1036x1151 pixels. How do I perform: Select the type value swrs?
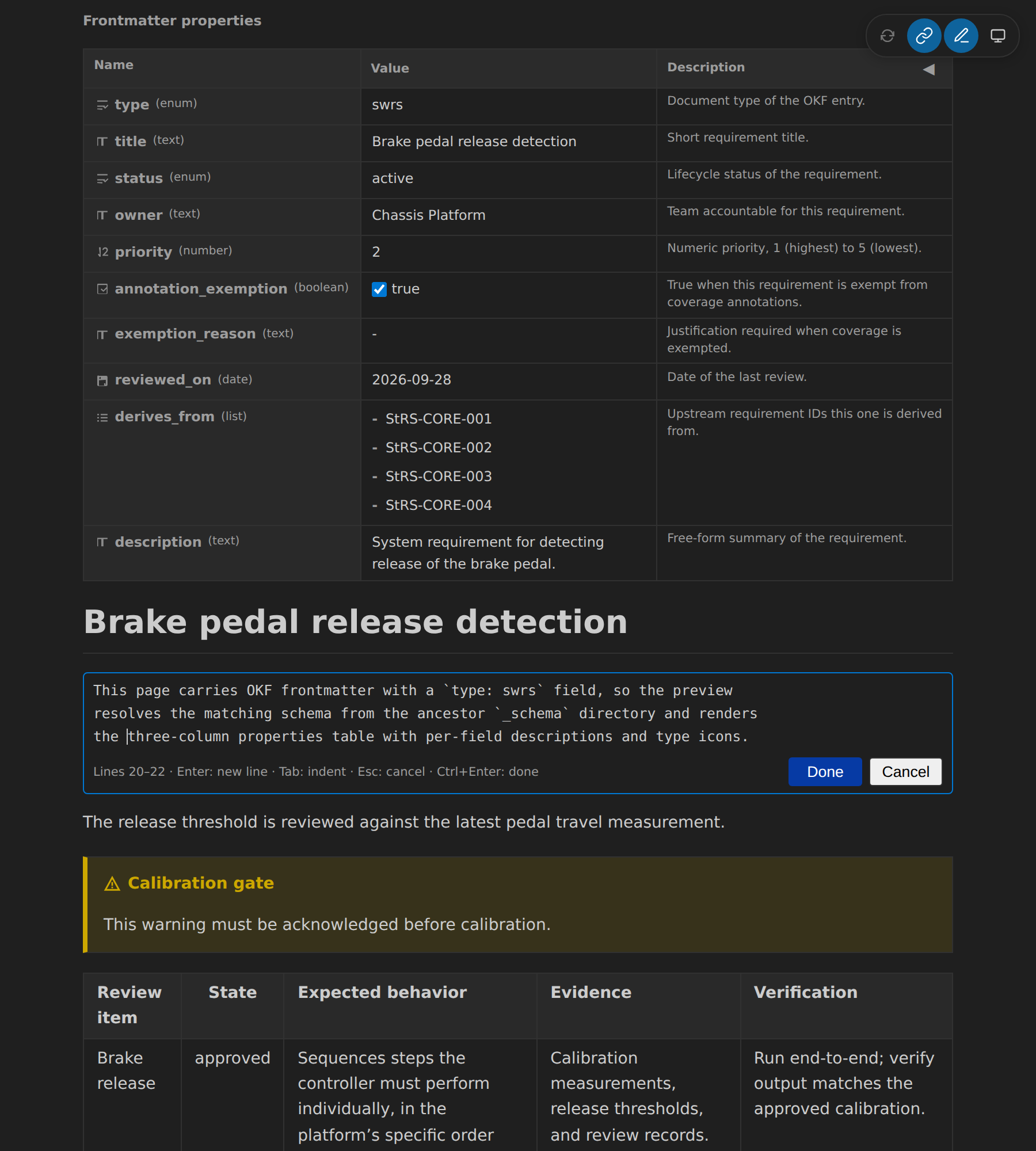[387, 105]
